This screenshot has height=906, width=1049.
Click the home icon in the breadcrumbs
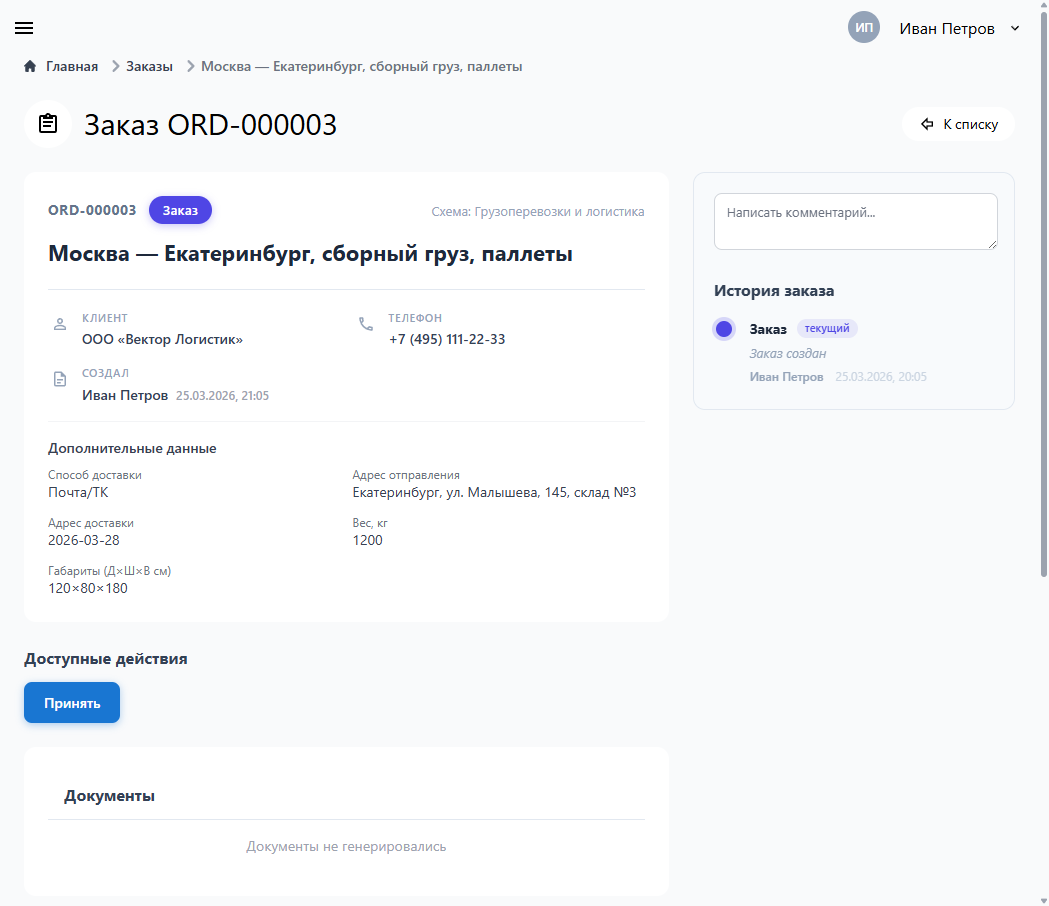coord(29,65)
